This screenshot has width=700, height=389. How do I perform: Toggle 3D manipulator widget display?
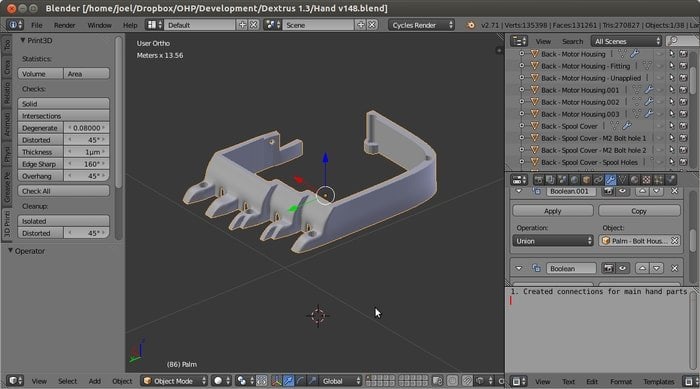tap(276, 381)
